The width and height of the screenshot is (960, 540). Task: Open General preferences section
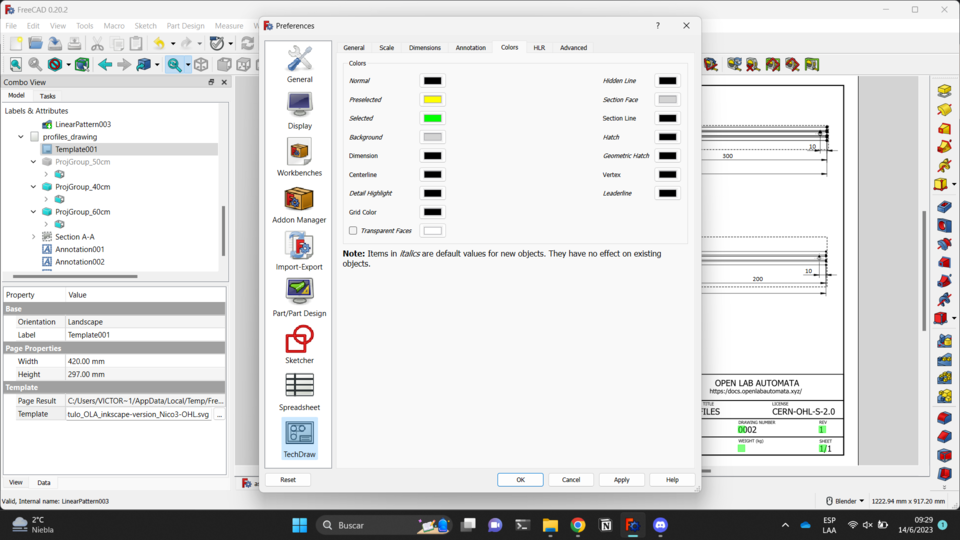tap(299, 64)
